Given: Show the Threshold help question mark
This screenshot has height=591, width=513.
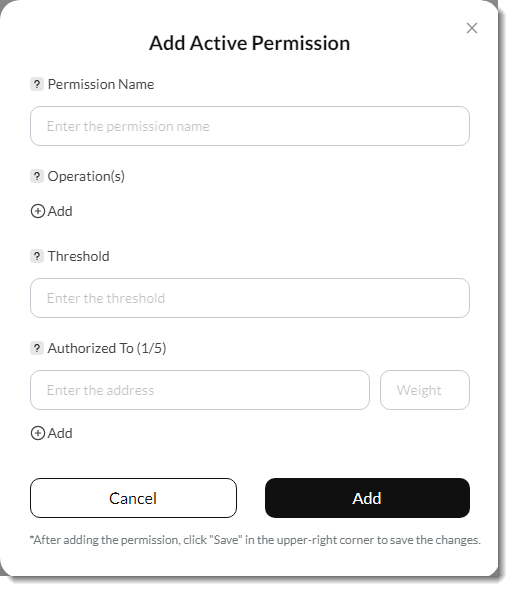Looking at the screenshot, I should (x=37, y=256).
